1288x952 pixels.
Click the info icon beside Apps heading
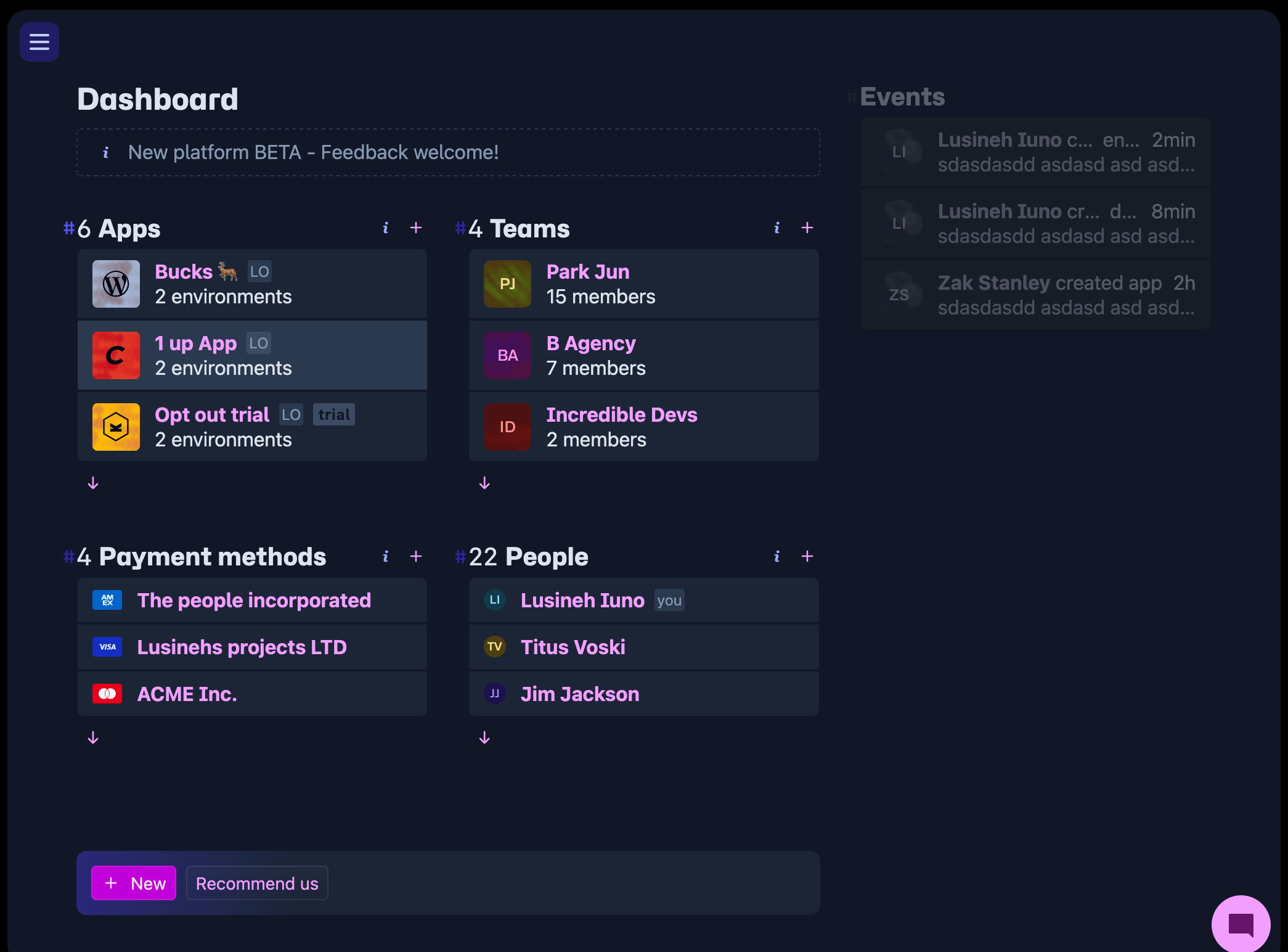pyautogui.click(x=385, y=228)
